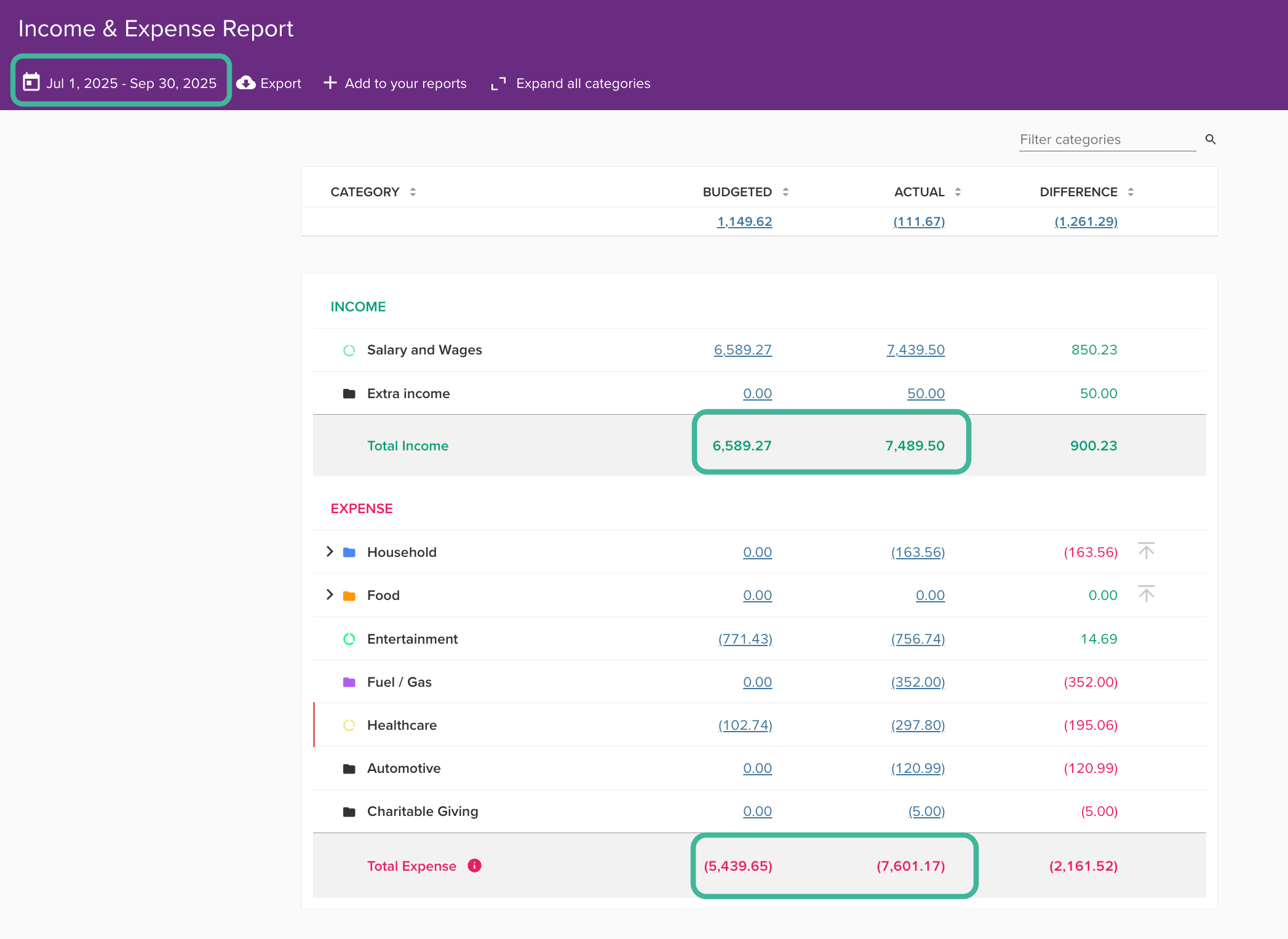Click the Expand all categories text

[582, 83]
